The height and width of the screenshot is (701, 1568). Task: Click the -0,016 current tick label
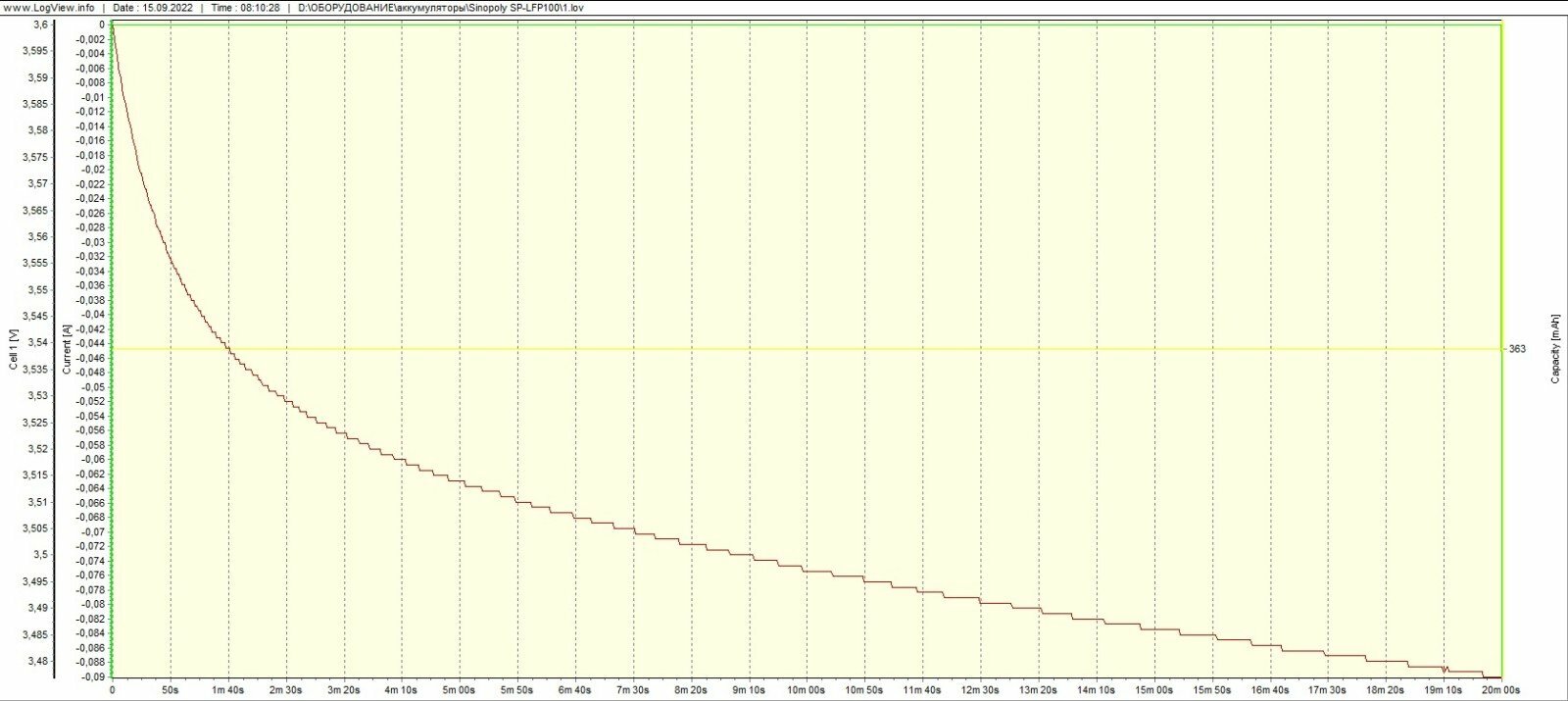coord(91,140)
